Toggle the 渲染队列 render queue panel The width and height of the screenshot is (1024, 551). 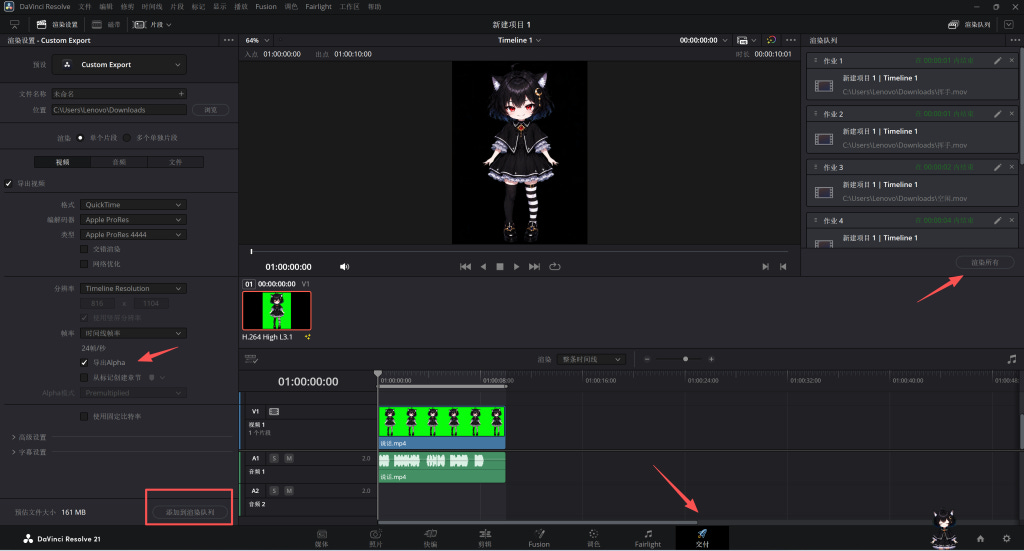(969, 25)
